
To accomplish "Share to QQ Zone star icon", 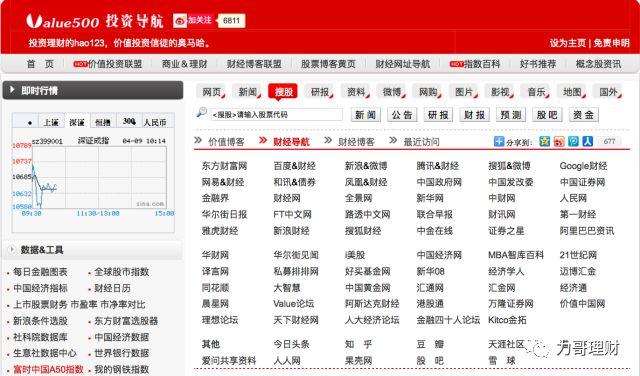I will point(544,141).
